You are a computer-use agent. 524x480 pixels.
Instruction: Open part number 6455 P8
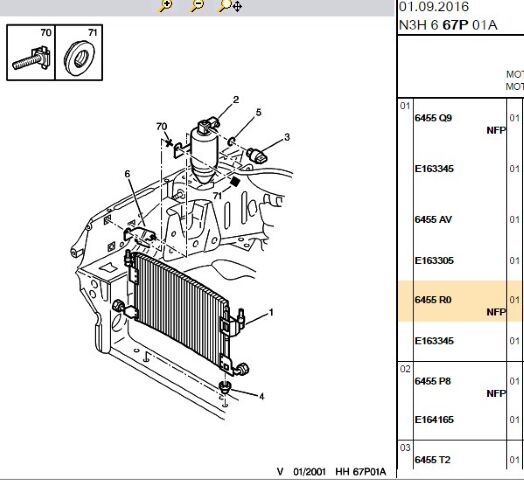433,381
